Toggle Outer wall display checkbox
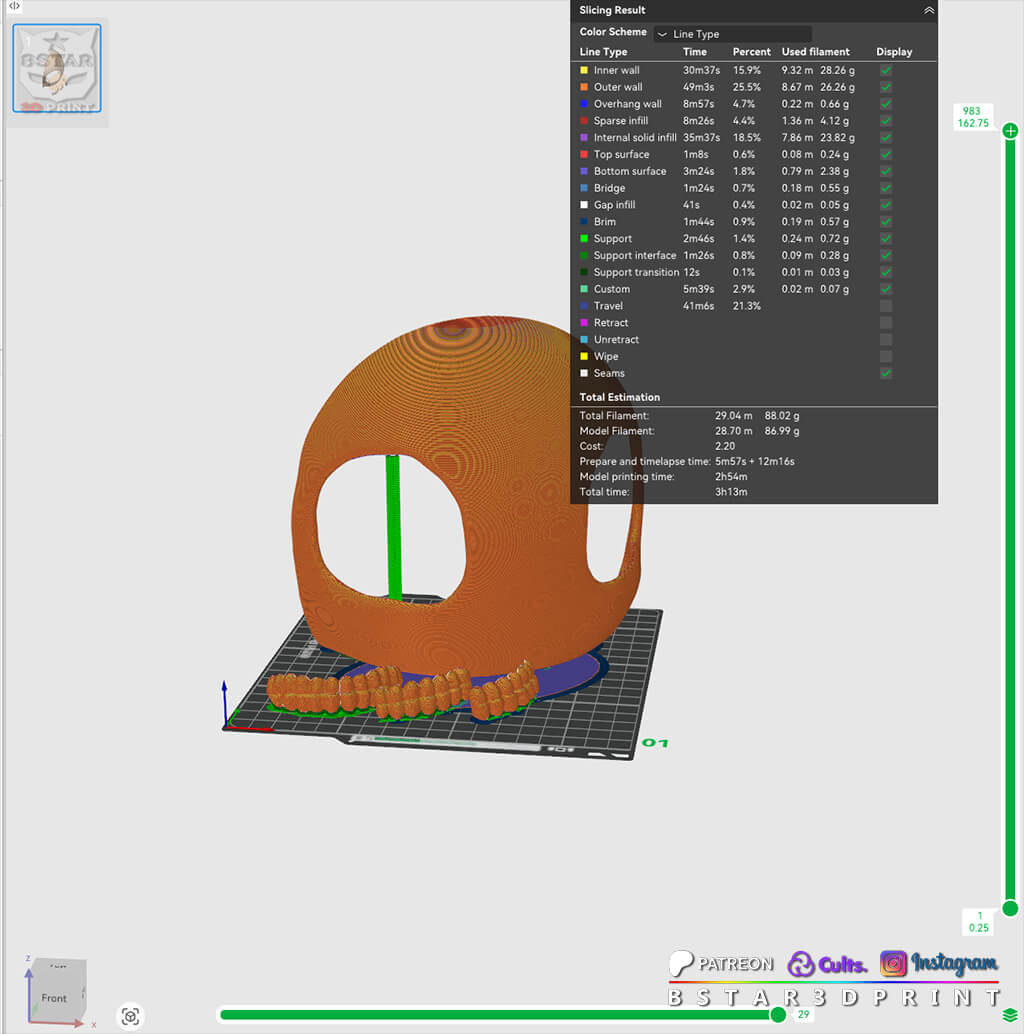The image size is (1024, 1034). [x=886, y=87]
